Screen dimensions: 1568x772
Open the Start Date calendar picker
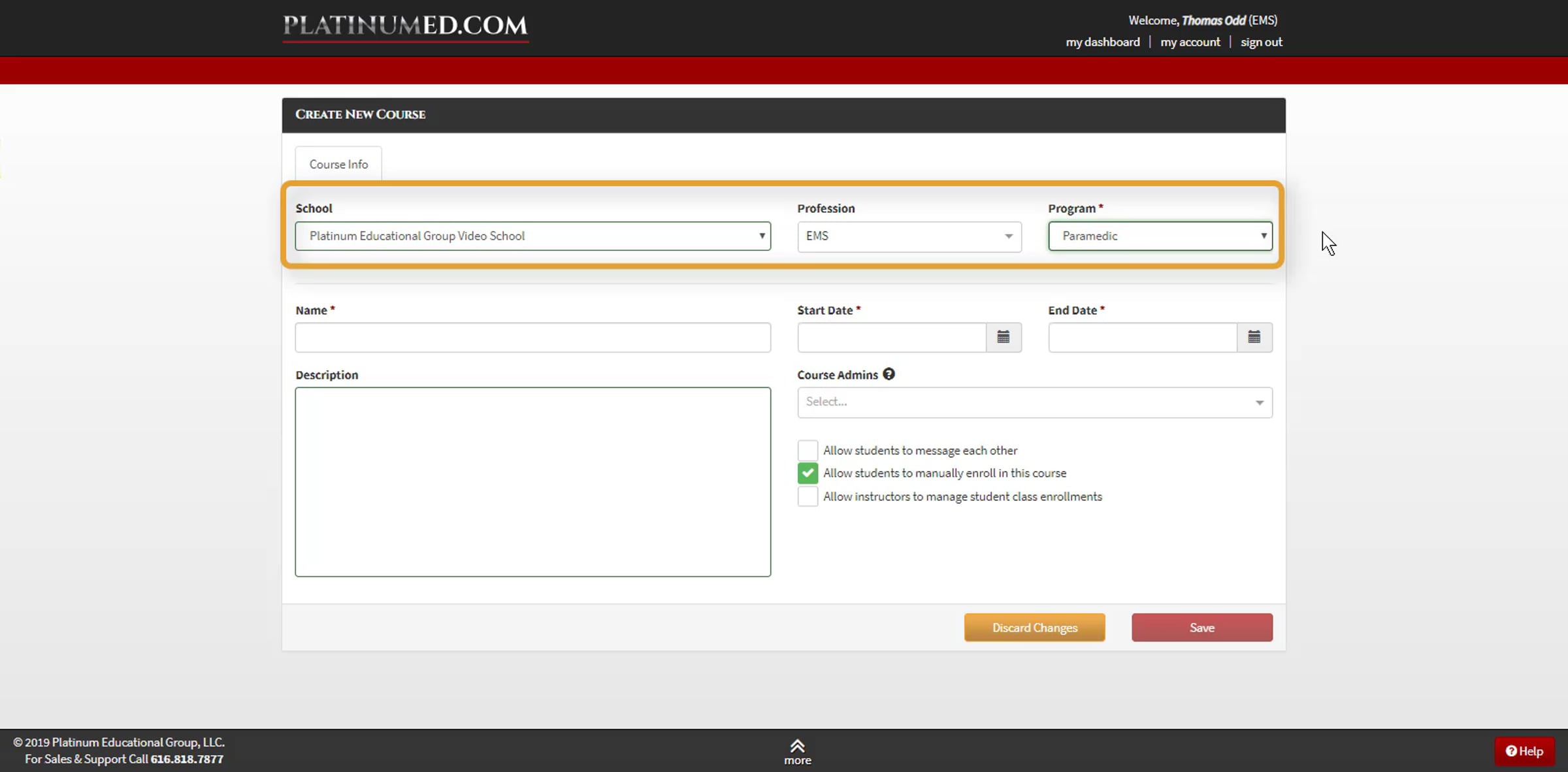(1003, 337)
